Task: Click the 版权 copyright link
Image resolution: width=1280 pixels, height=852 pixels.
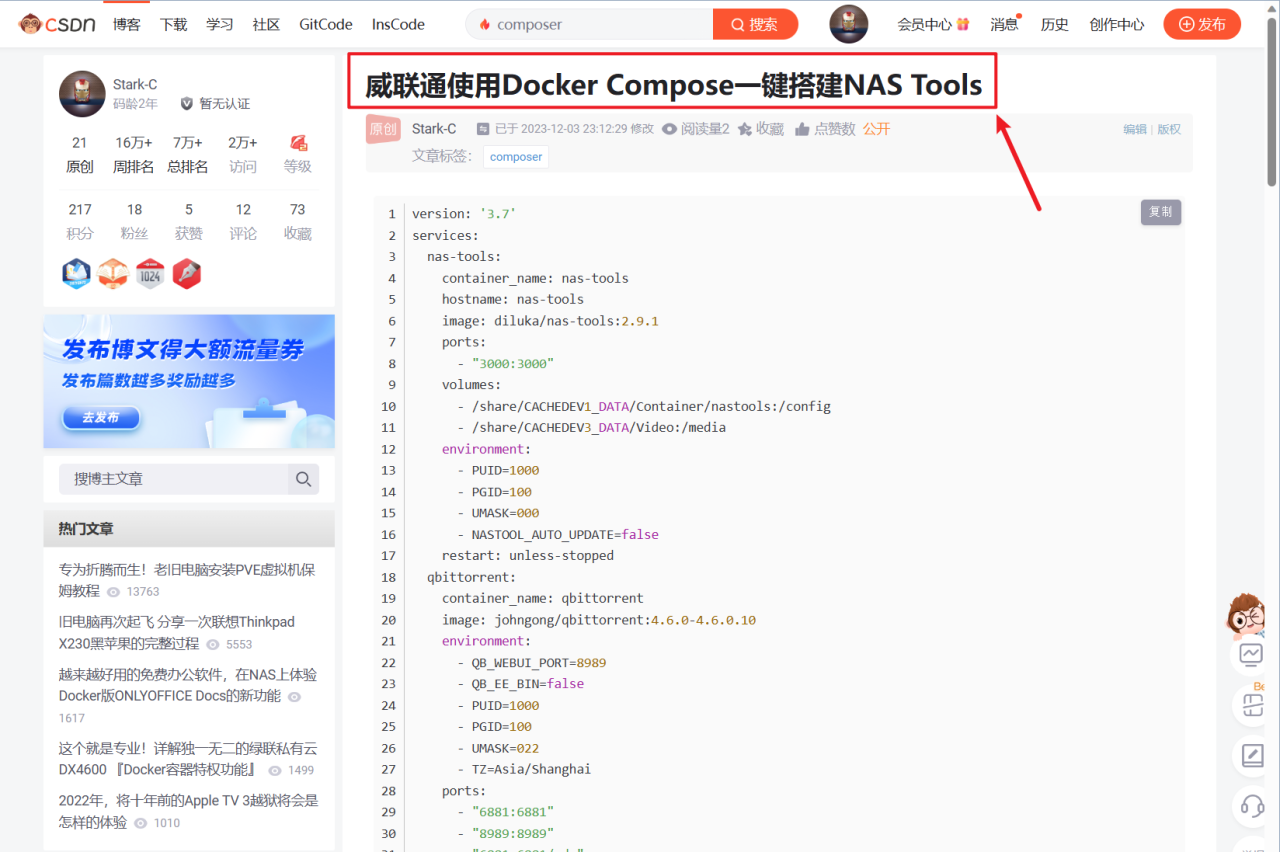Action: pyautogui.click(x=1169, y=129)
